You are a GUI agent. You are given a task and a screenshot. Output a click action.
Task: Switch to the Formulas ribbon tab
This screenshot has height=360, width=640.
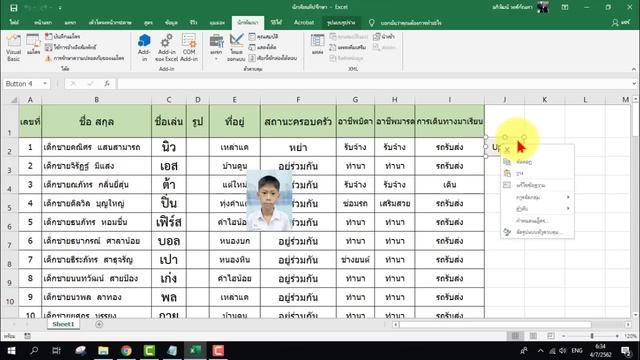tap(148, 22)
